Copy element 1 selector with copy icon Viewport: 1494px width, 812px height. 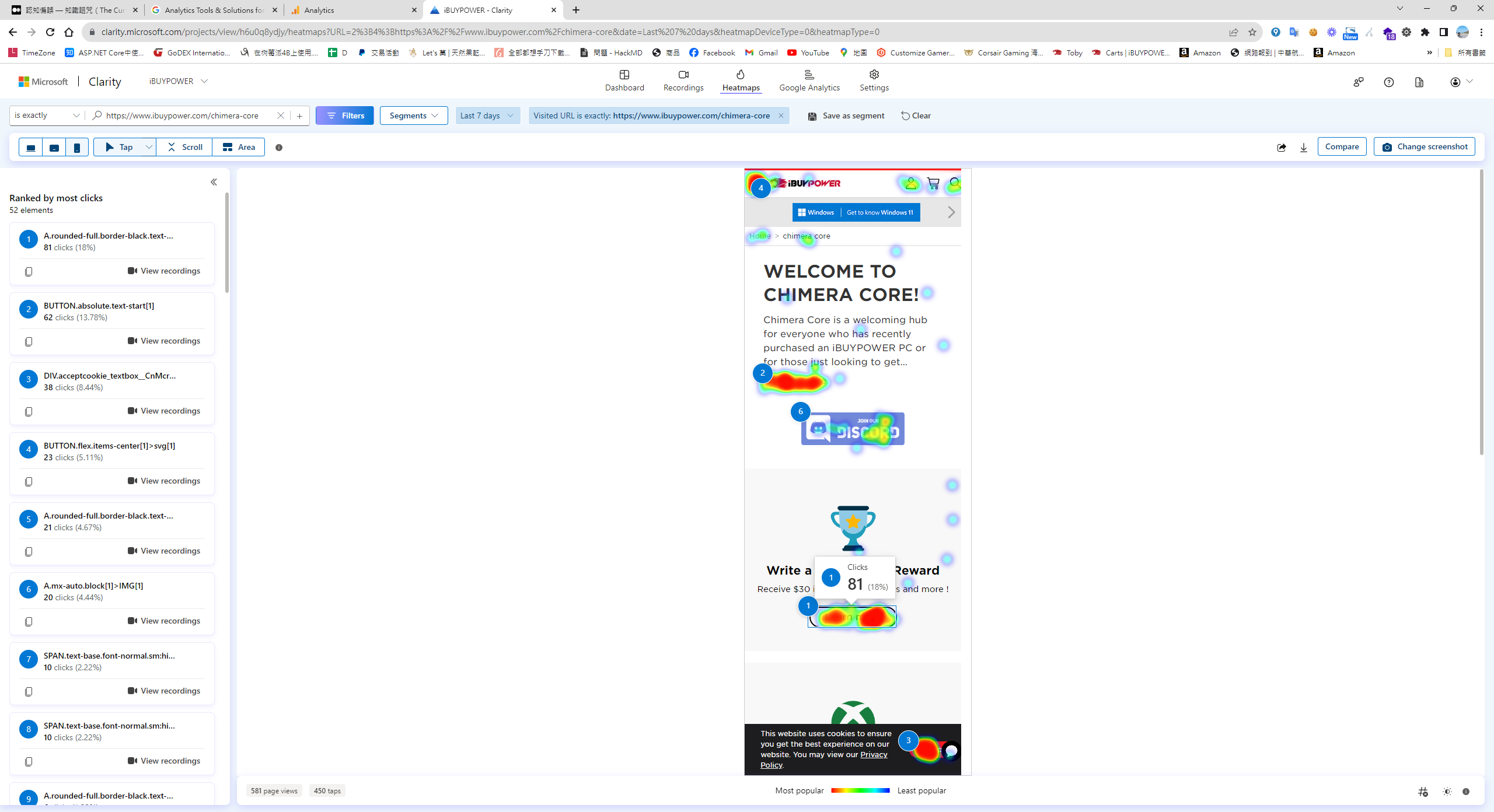(29, 271)
